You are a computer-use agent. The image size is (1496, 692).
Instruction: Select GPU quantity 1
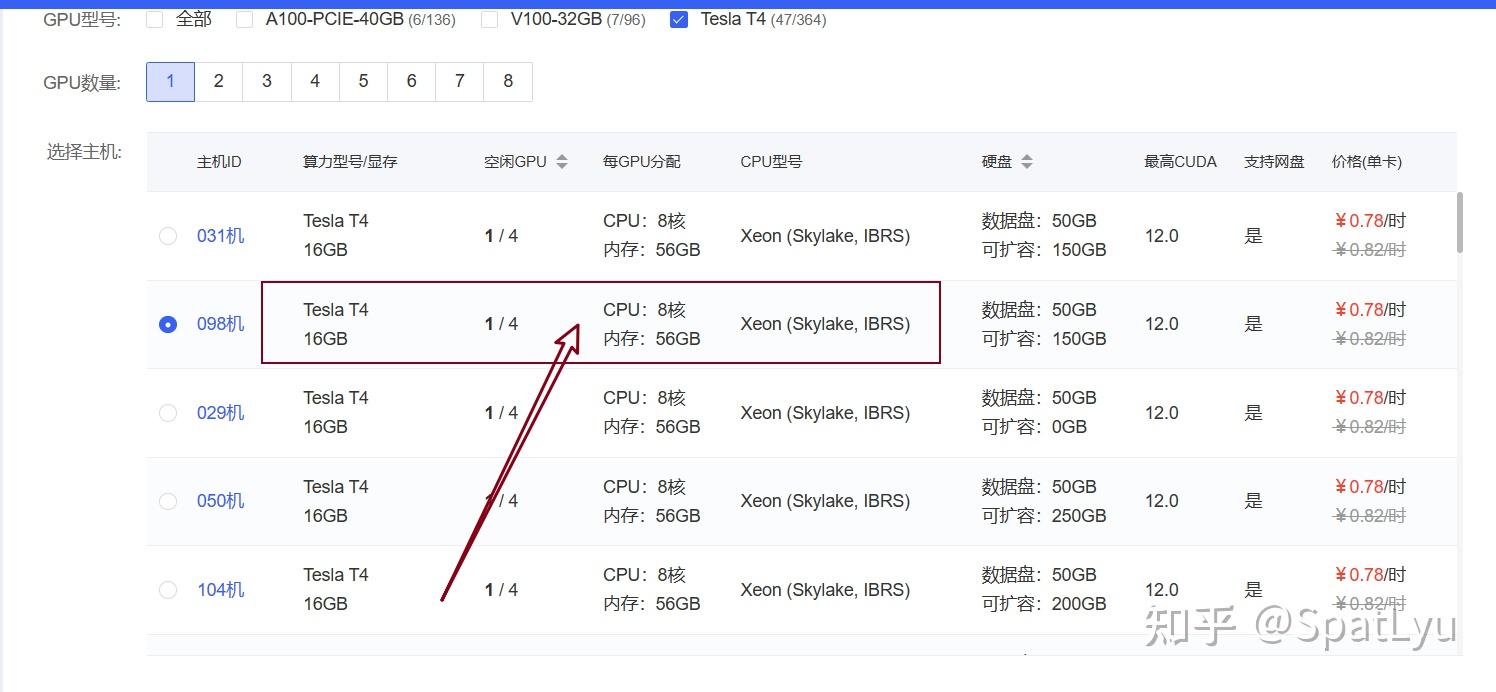coord(170,82)
